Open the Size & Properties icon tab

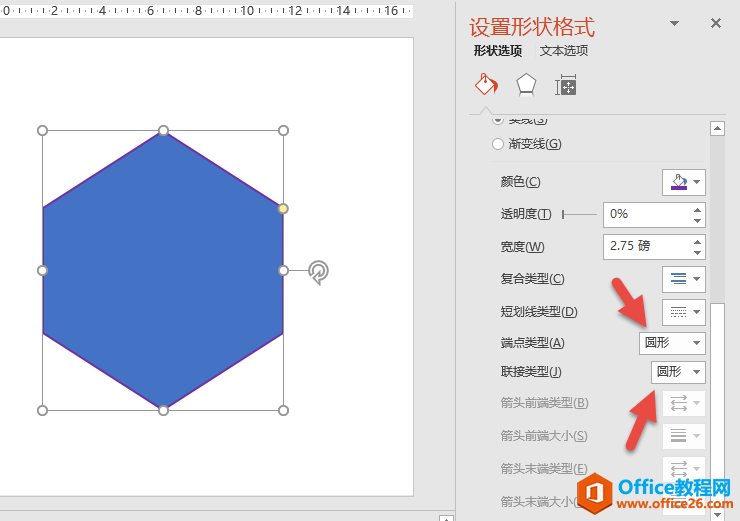coord(566,86)
